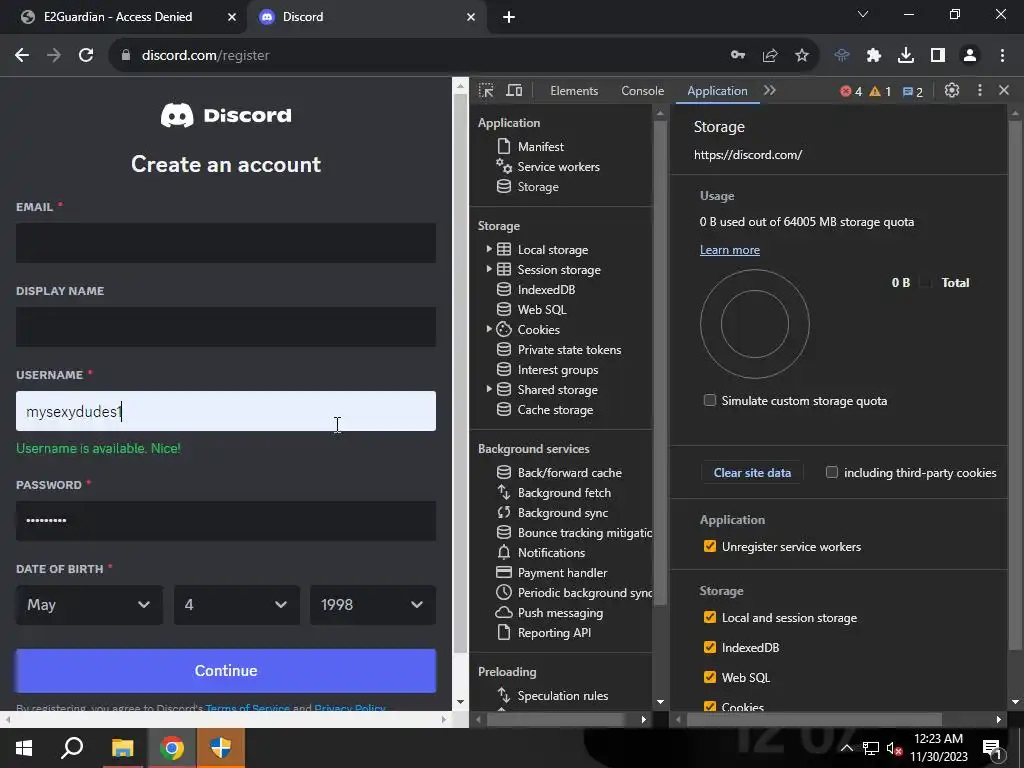
Task: Click the Password input field
Action: coord(226,520)
